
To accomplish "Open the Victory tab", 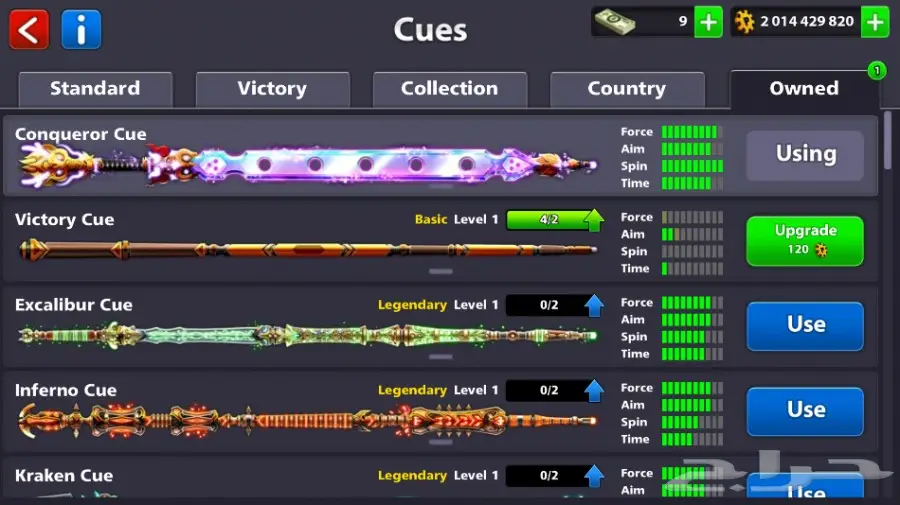I will pyautogui.click(x=273, y=89).
